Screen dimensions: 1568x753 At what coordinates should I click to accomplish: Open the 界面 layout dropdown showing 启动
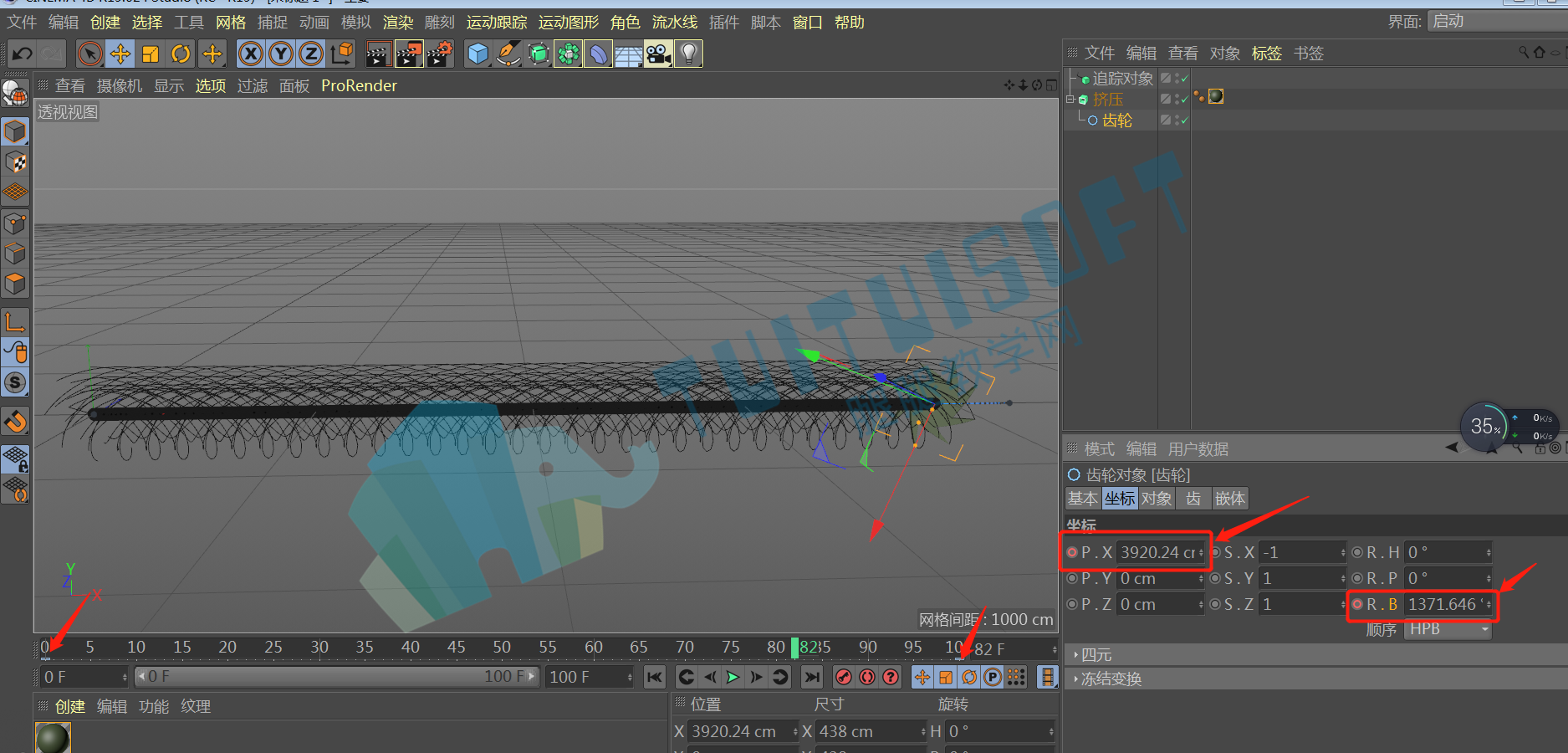pyautogui.click(x=1497, y=22)
